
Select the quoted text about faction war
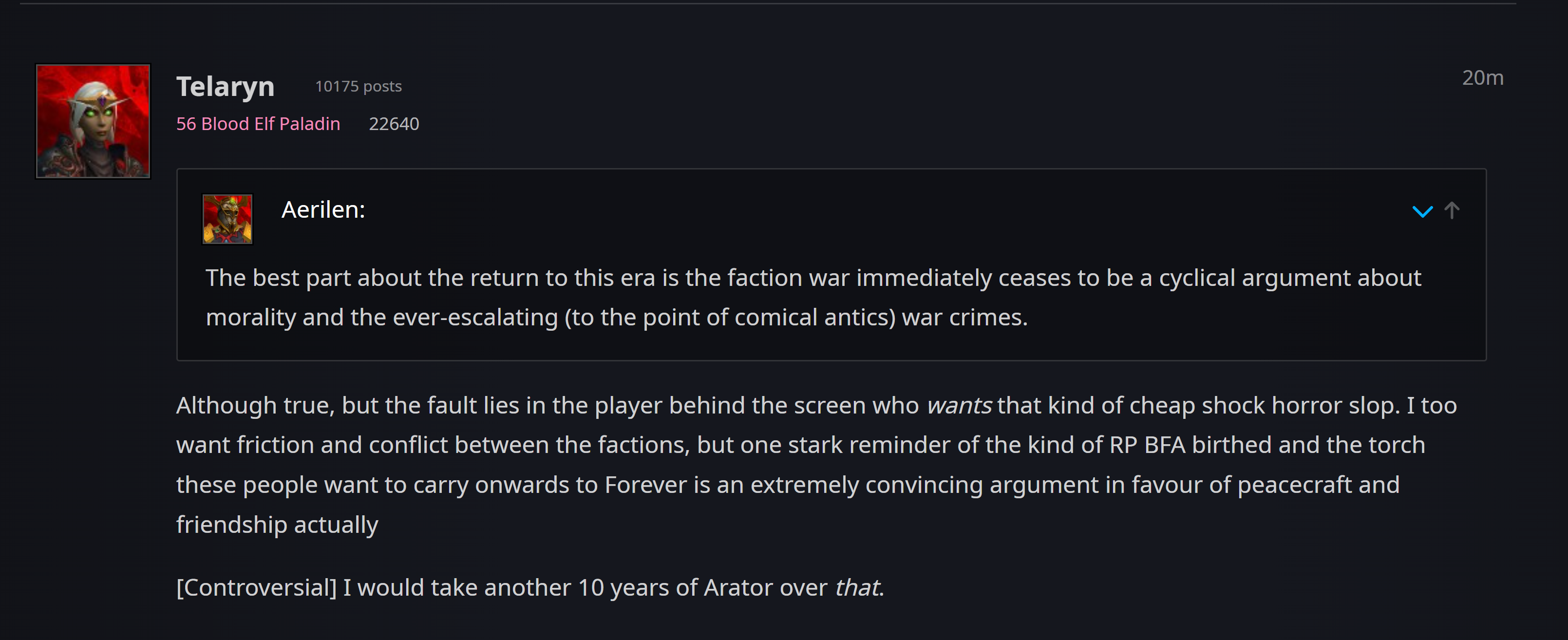813,298
